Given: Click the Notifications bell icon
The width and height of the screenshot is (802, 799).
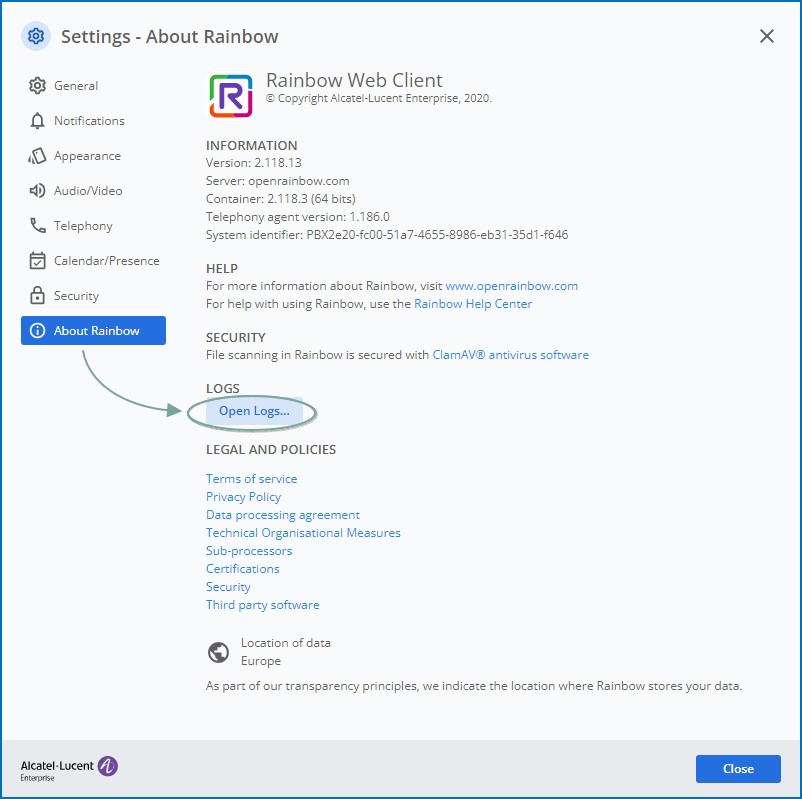Looking at the screenshot, I should (38, 121).
